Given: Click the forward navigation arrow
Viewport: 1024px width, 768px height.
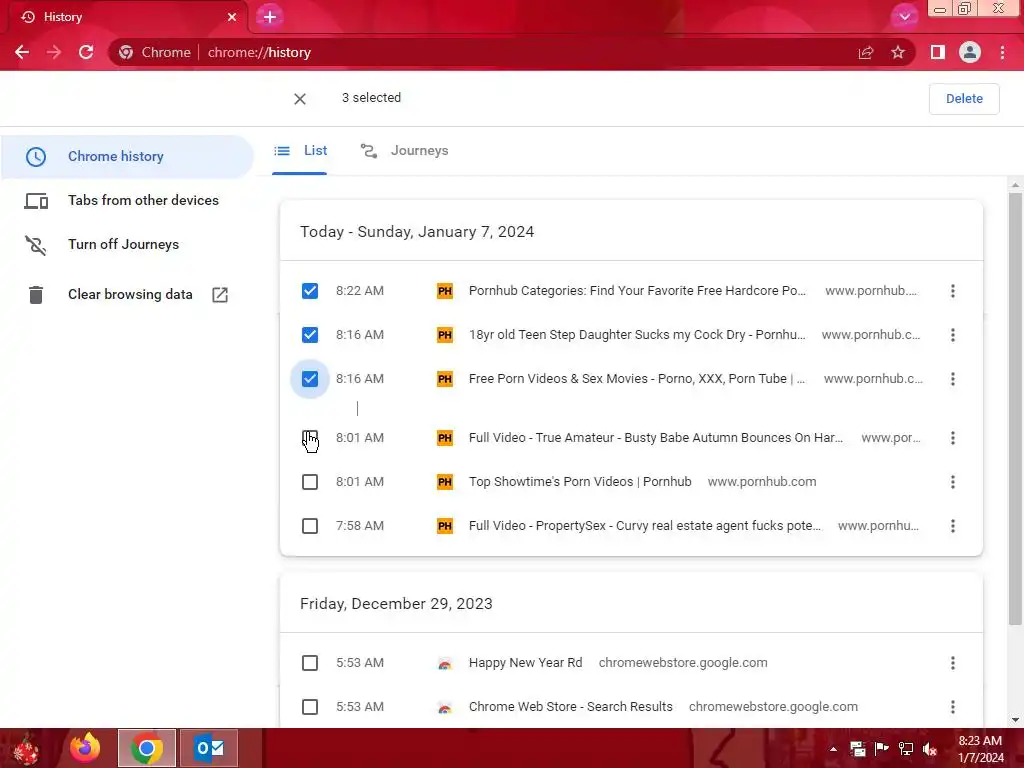Looking at the screenshot, I should coord(54,52).
